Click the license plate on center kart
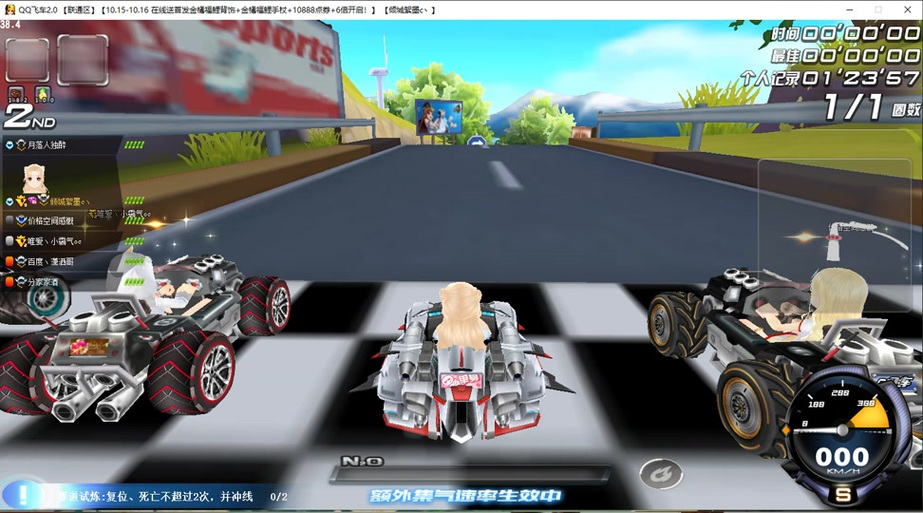Viewport: 923px width, 513px height. tap(462, 380)
